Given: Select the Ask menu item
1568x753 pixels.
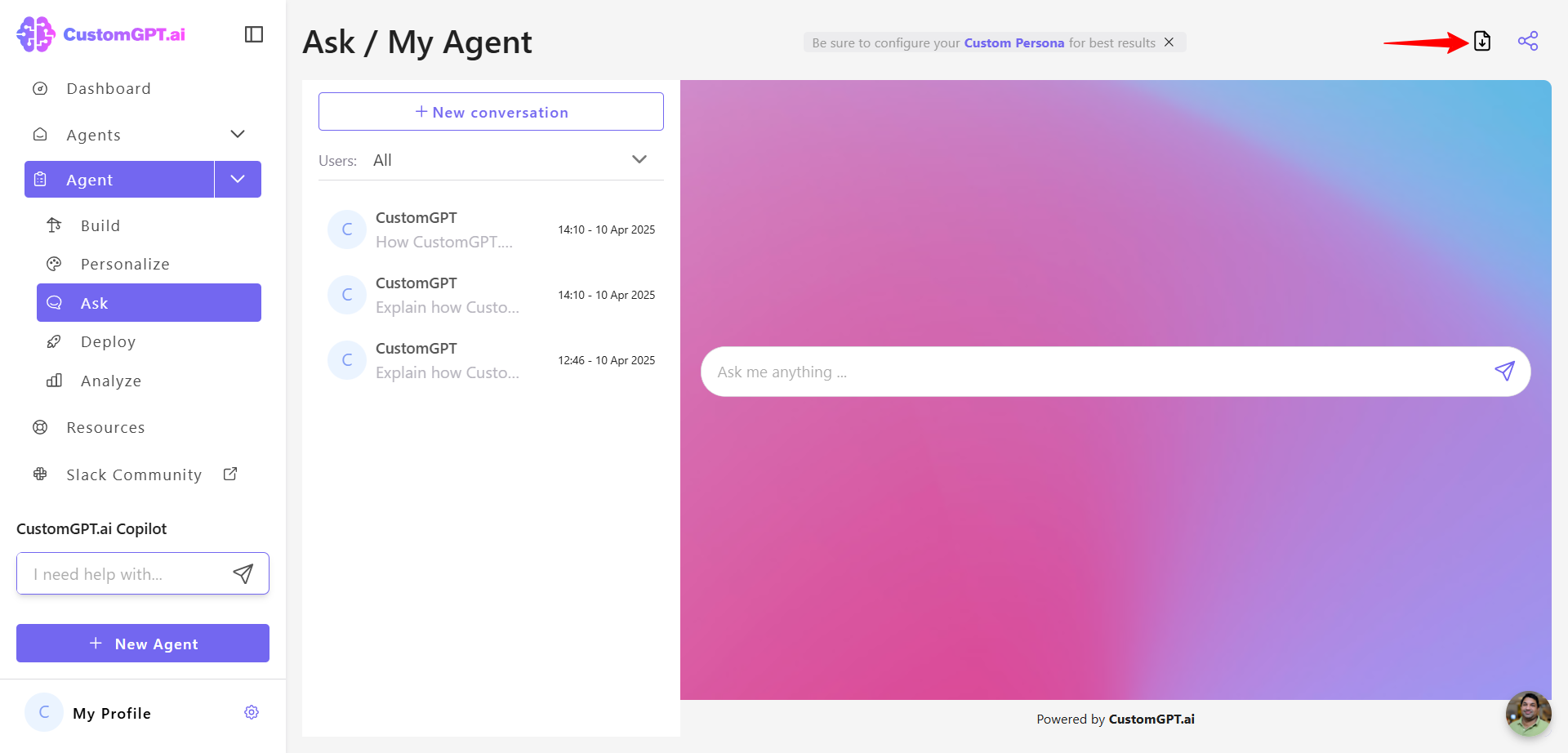Looking at the screenshot, I should click(x=149, y=303).
